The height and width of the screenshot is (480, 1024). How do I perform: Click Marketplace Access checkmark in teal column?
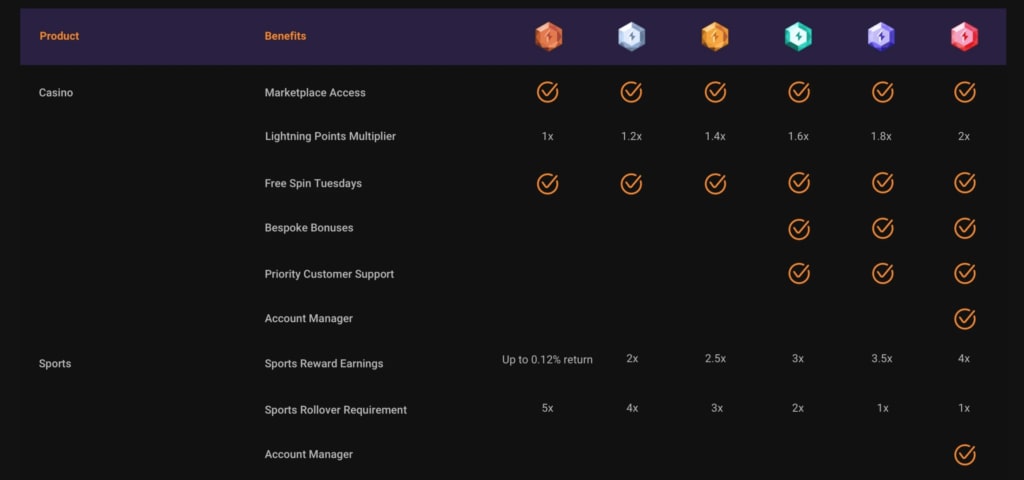coord(799,92)
